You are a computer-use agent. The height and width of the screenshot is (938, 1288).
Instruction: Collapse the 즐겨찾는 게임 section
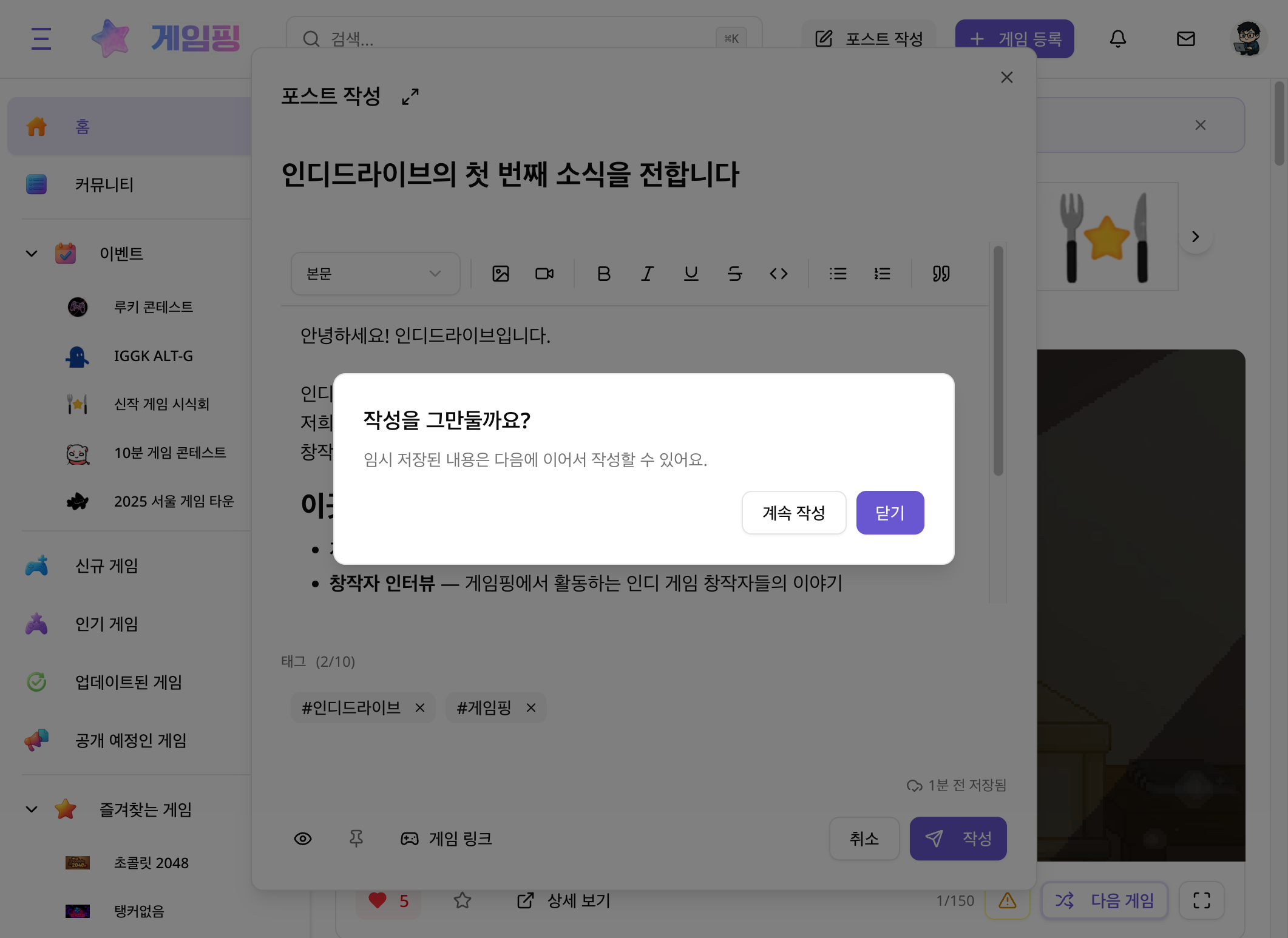click(x=31, y=809)
